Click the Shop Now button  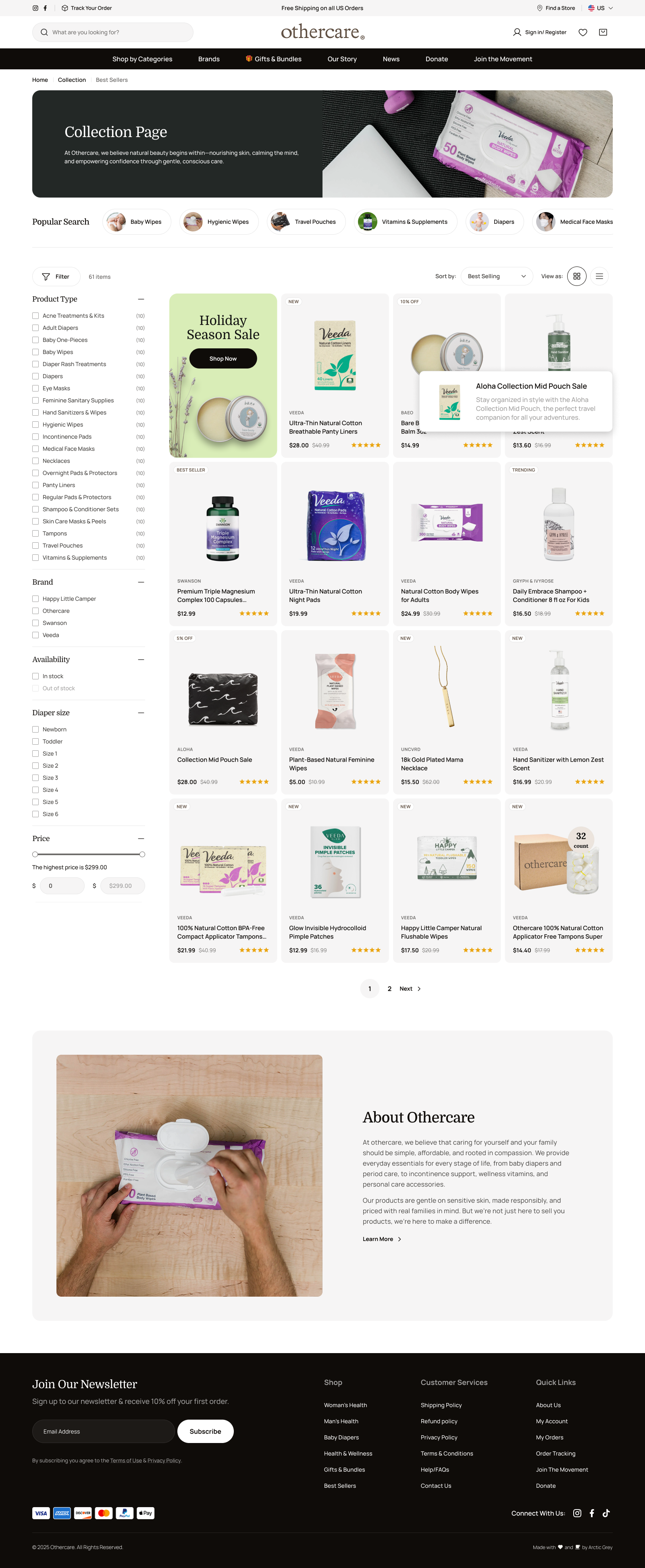(x=223, y=358)
